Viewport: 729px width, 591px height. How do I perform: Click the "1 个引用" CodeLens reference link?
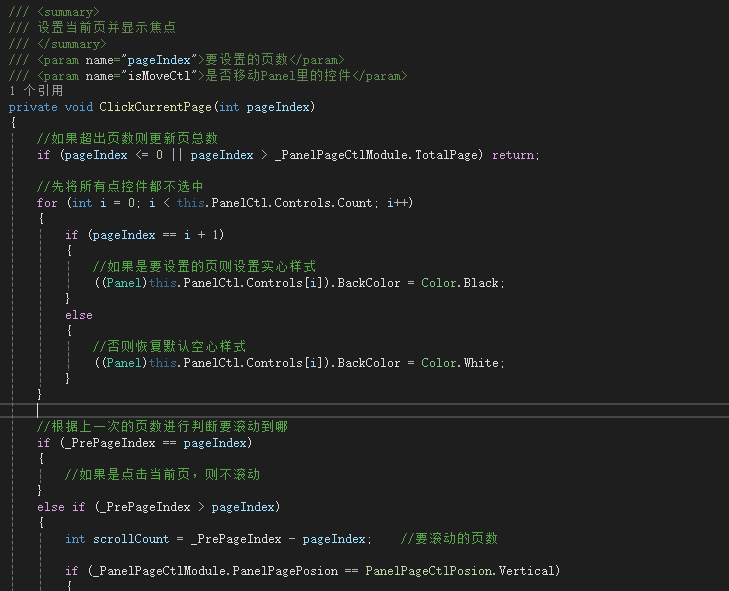(x=36, y=91)
